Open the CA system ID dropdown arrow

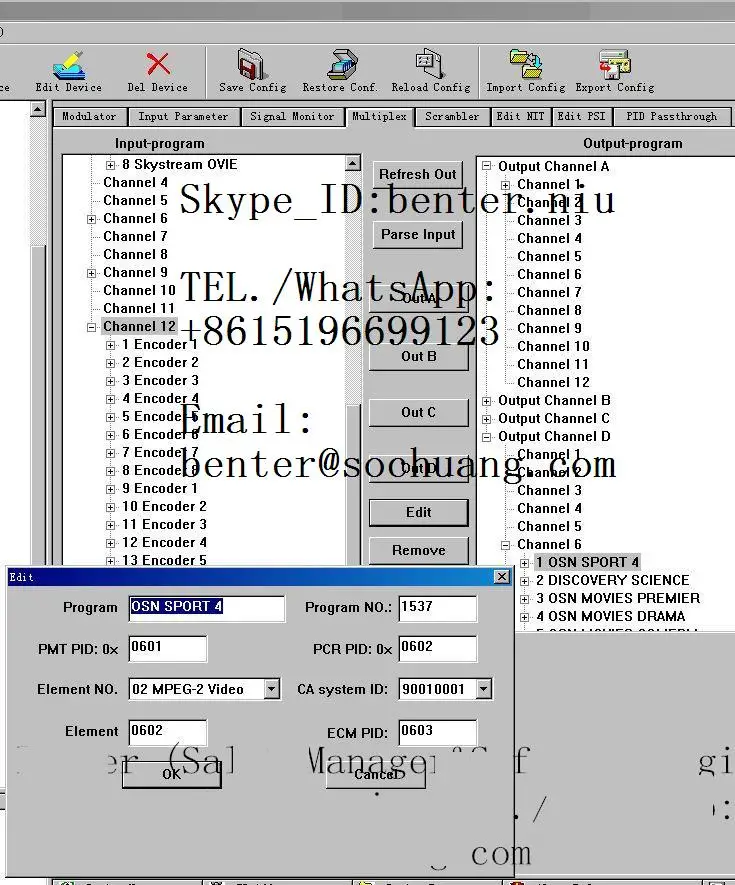pyautogui.click(x=483, y=689)
